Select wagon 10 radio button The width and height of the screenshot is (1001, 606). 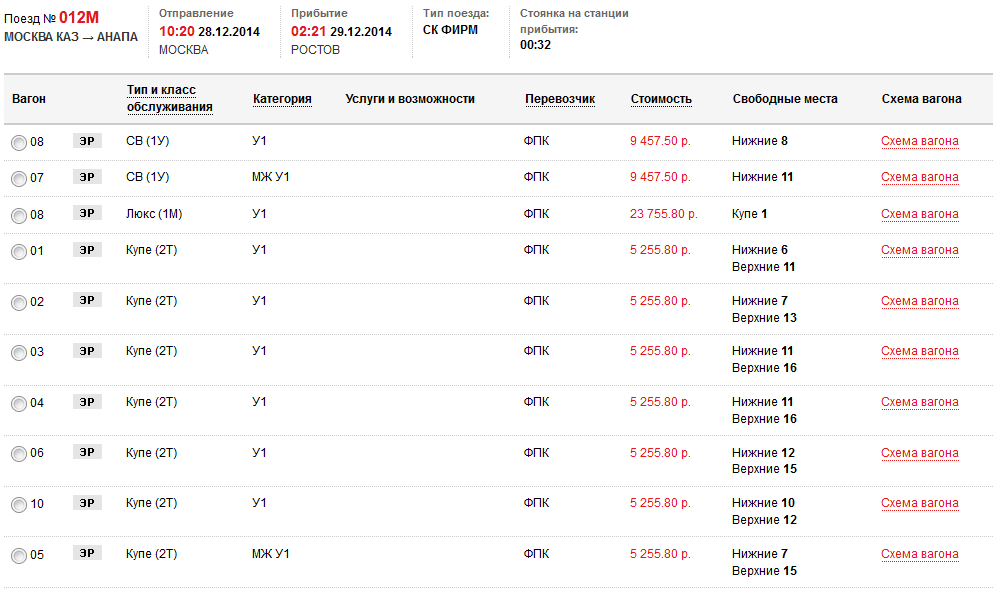click(x=19, y=505)
